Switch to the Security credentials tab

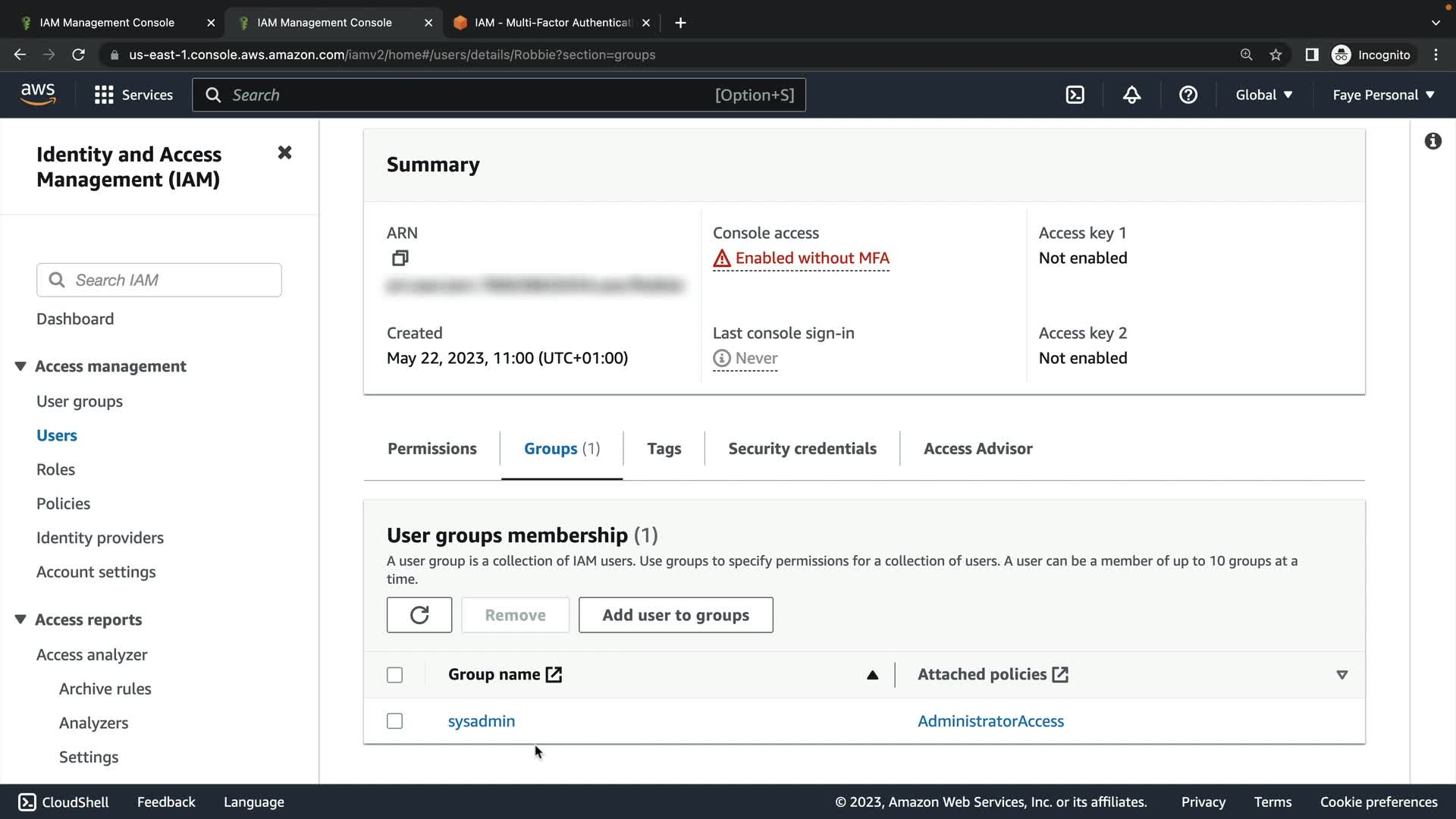802,448
